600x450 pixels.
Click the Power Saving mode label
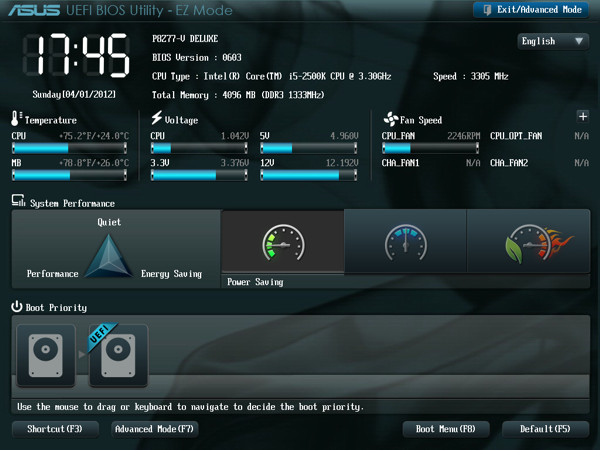tap(255, 282)
